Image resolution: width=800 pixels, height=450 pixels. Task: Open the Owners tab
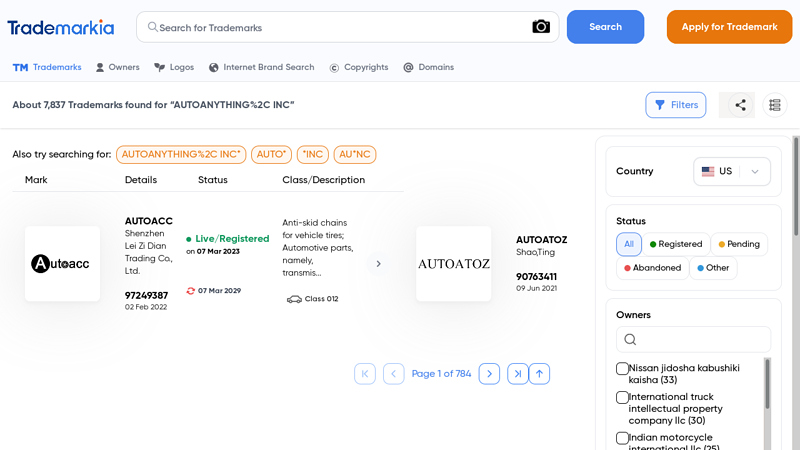pyautogui.click(x=117, y=67)
